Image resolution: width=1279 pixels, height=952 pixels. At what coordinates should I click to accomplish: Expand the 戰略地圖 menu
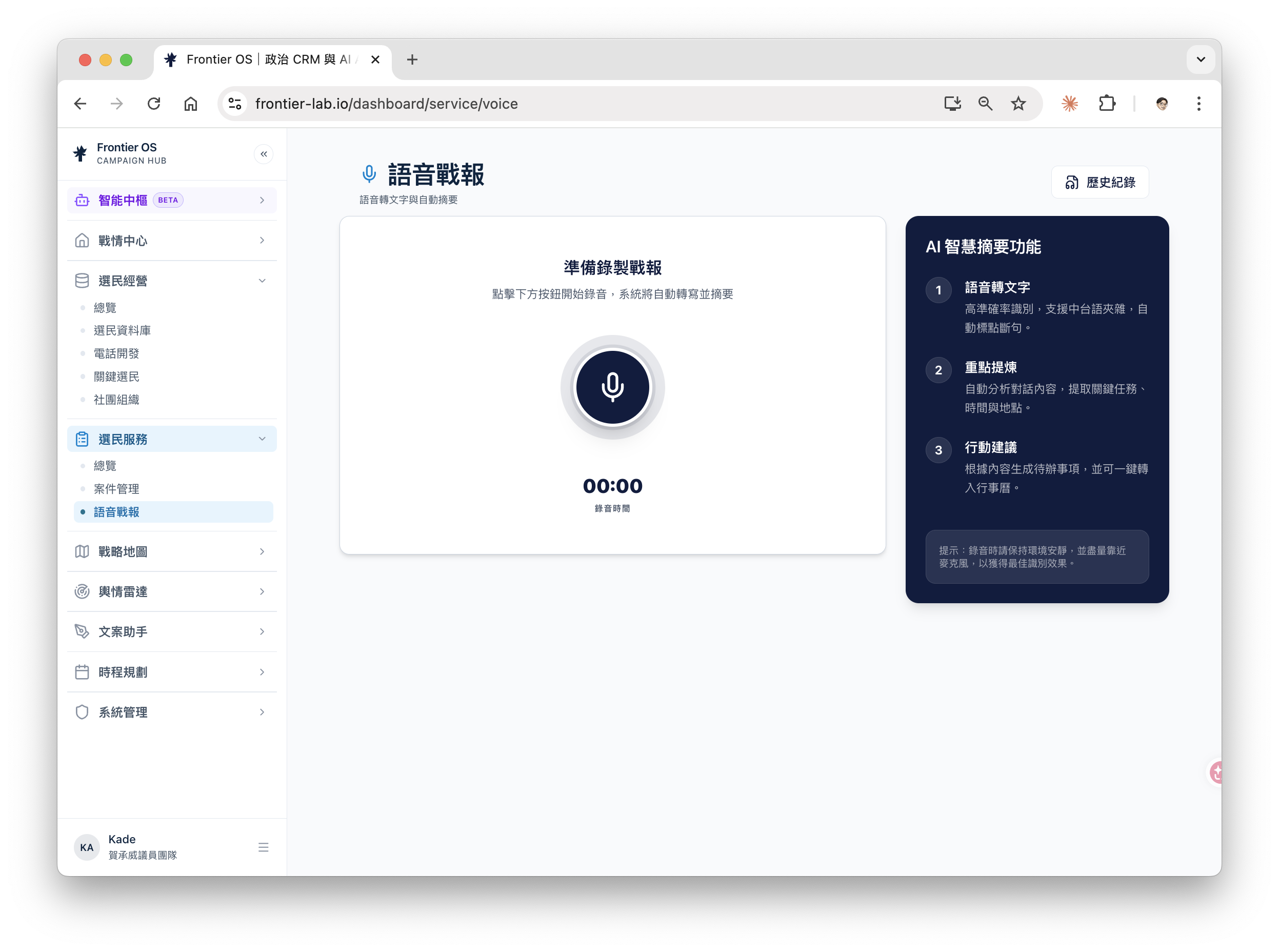coord(172,551)
